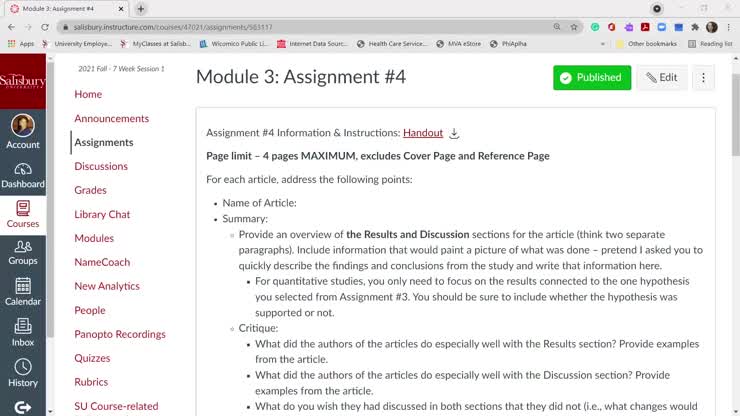Open Reading list
The width and height of the screenshot is (740, 416).
[710, 44]
